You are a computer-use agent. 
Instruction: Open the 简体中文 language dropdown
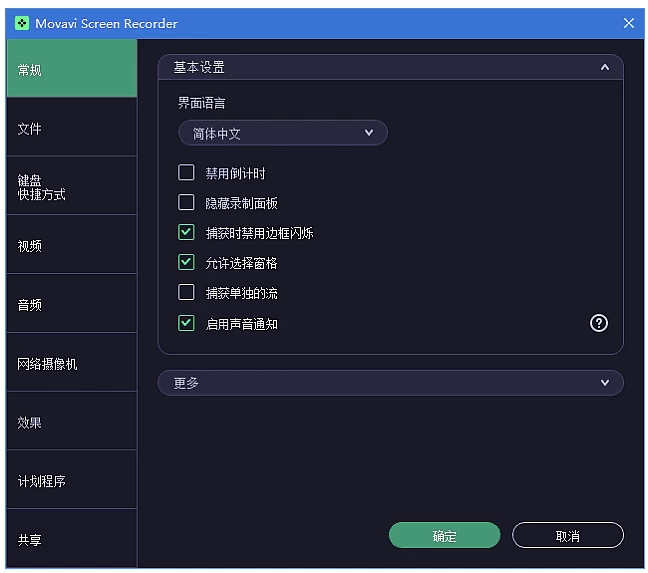coord(282,133)
